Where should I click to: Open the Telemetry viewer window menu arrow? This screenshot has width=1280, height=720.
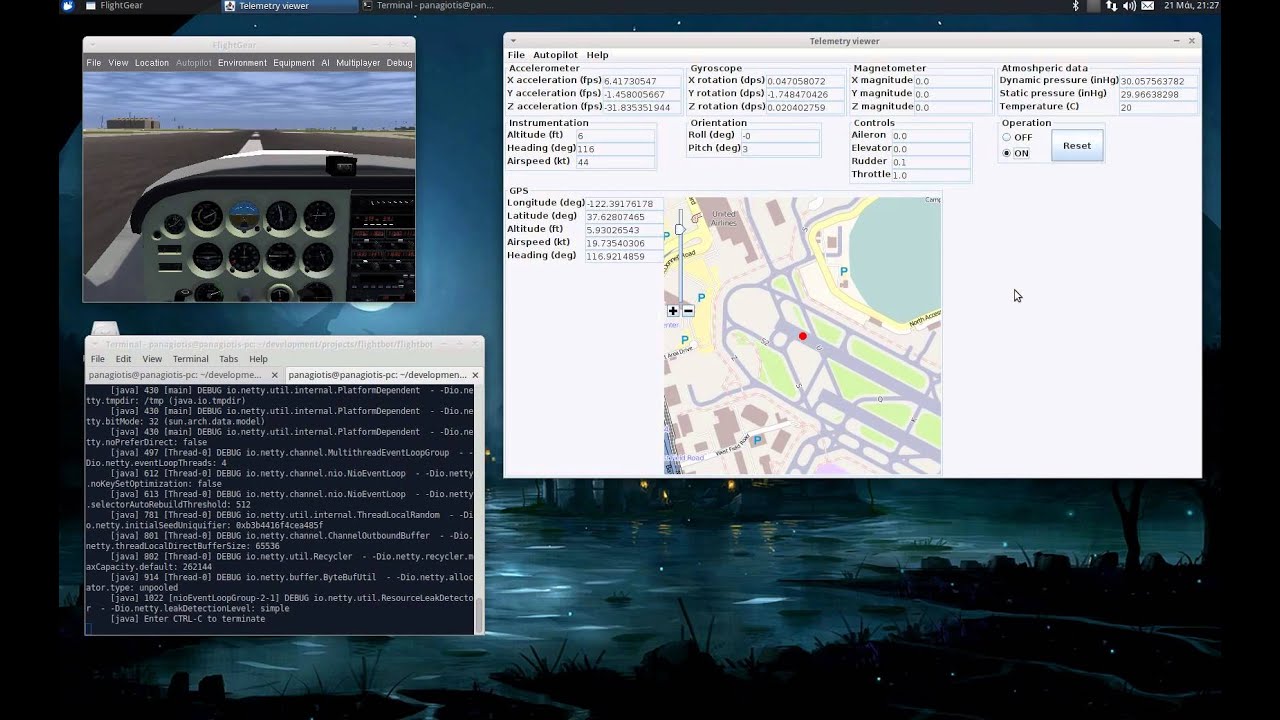coord(513,41)
